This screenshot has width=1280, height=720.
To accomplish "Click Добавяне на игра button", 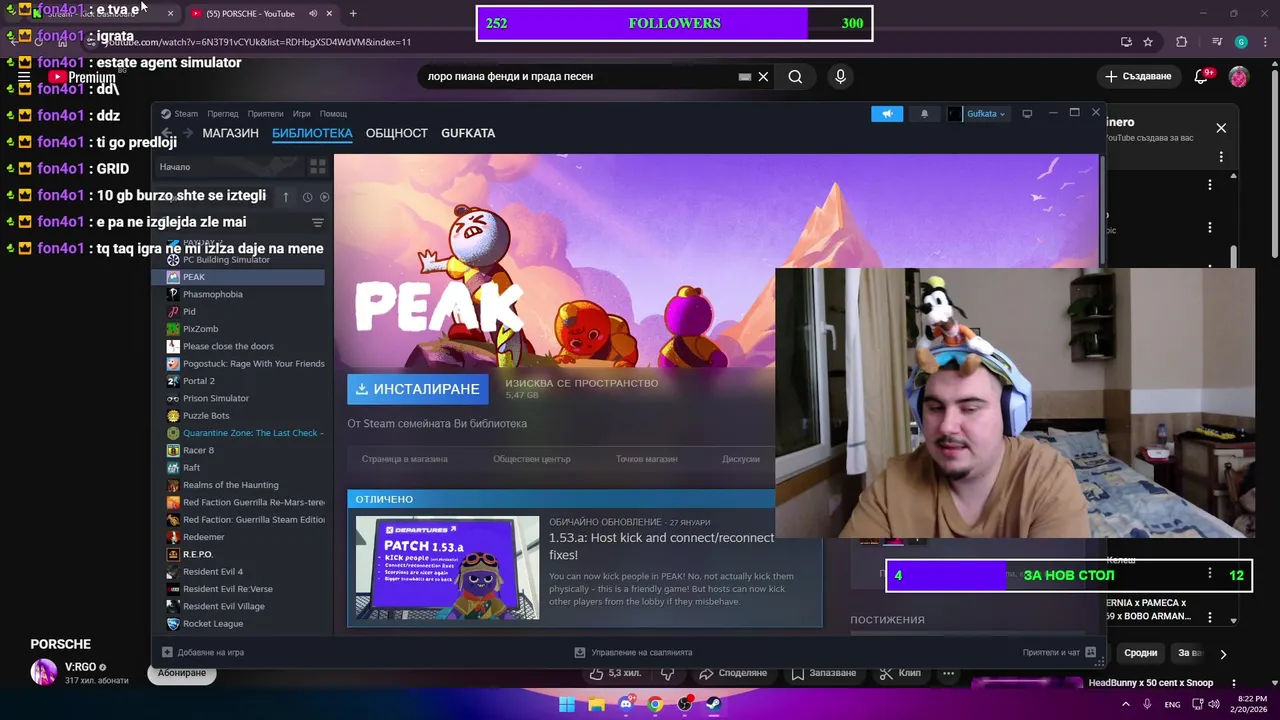I will click(203, 653).
